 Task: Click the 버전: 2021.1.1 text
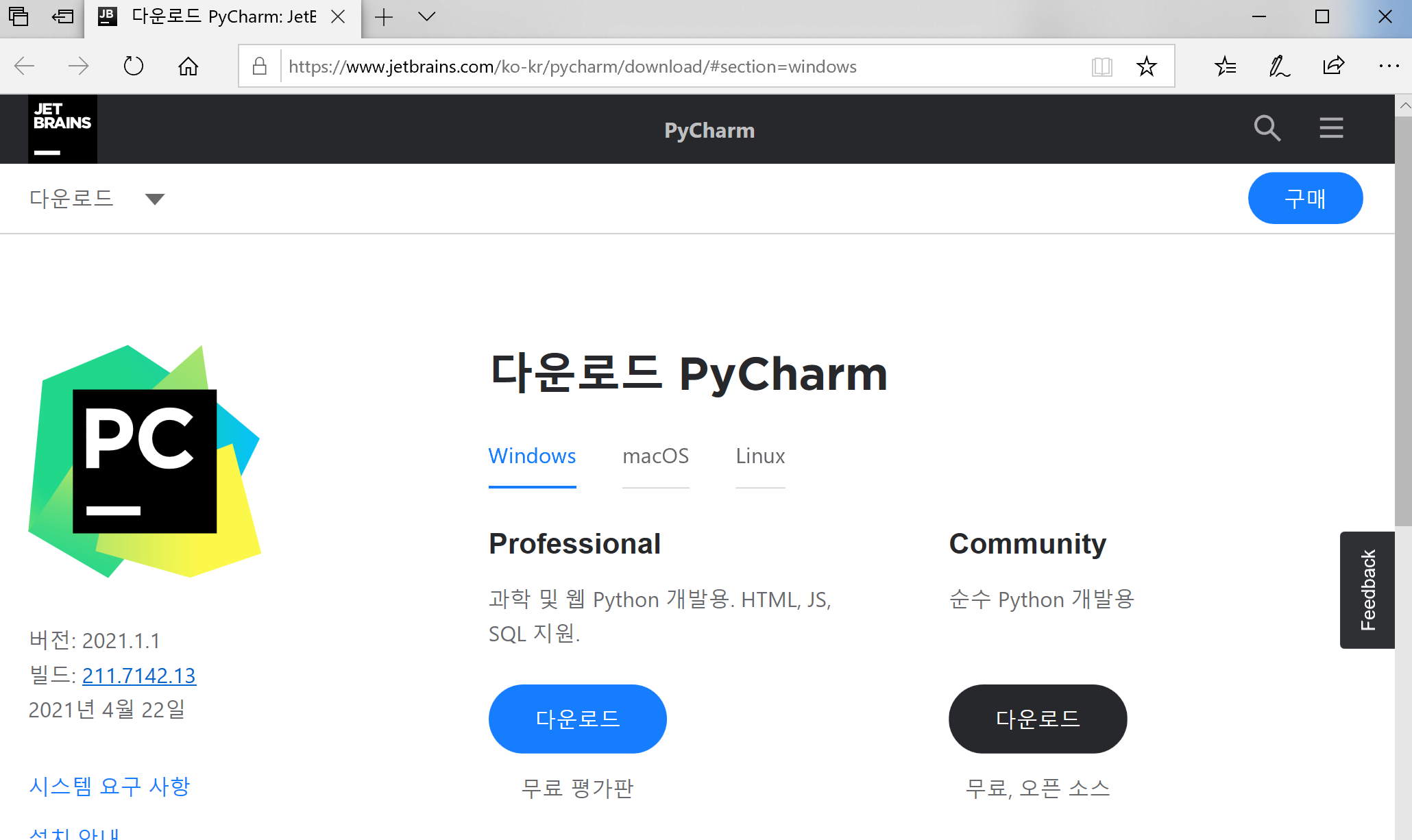(95, 641)
